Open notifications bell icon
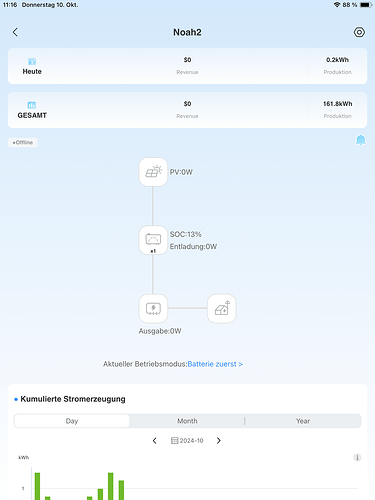The width and height of the screenshot is (375, 500). coord(361,140)
